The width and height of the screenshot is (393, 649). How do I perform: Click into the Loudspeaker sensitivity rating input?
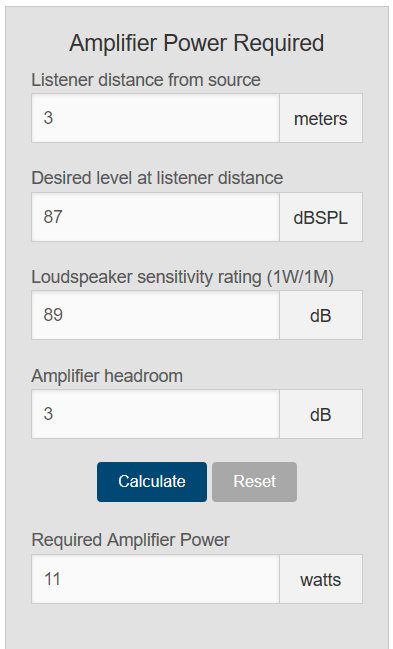click(155, 315)
